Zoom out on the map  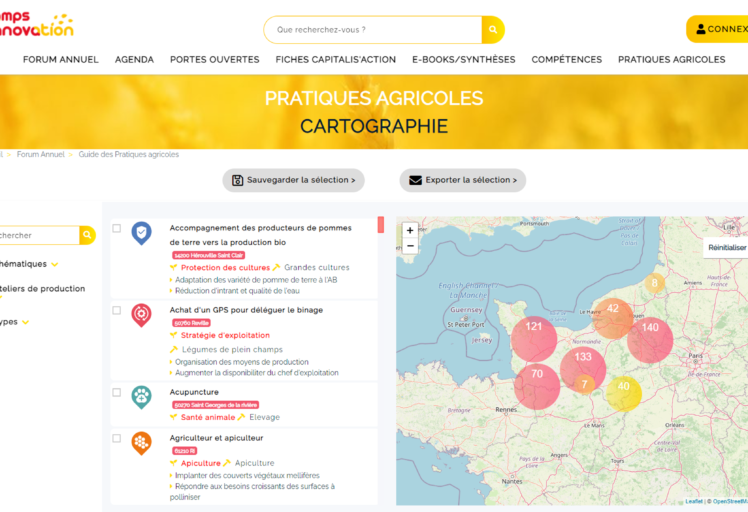pyautogui.click(x=410, y=246)
